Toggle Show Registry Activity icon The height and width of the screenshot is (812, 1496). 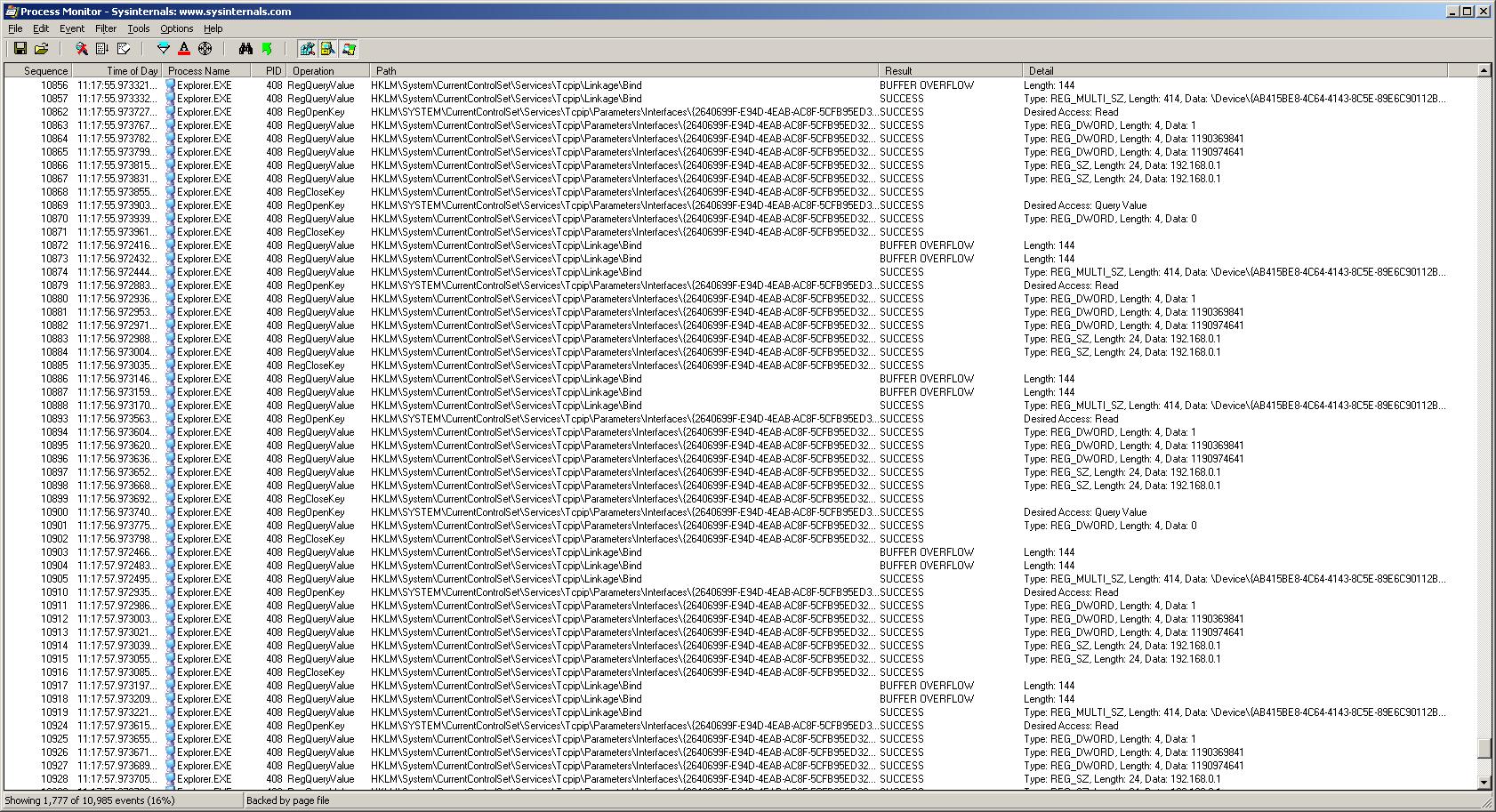pos(307,49)
